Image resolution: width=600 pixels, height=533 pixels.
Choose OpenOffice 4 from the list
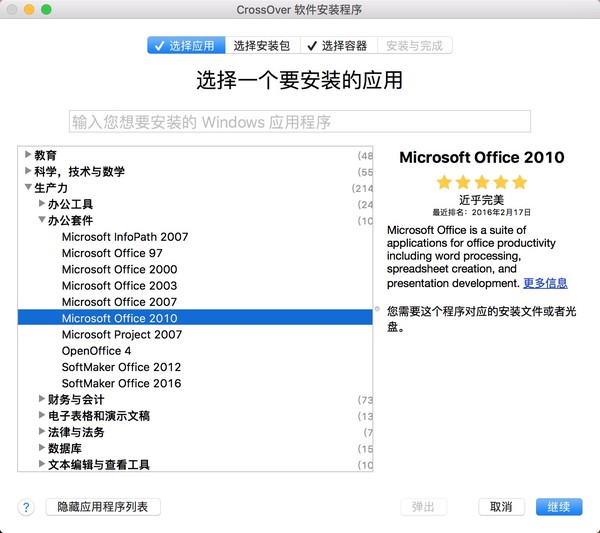click(x=96, y=351)
